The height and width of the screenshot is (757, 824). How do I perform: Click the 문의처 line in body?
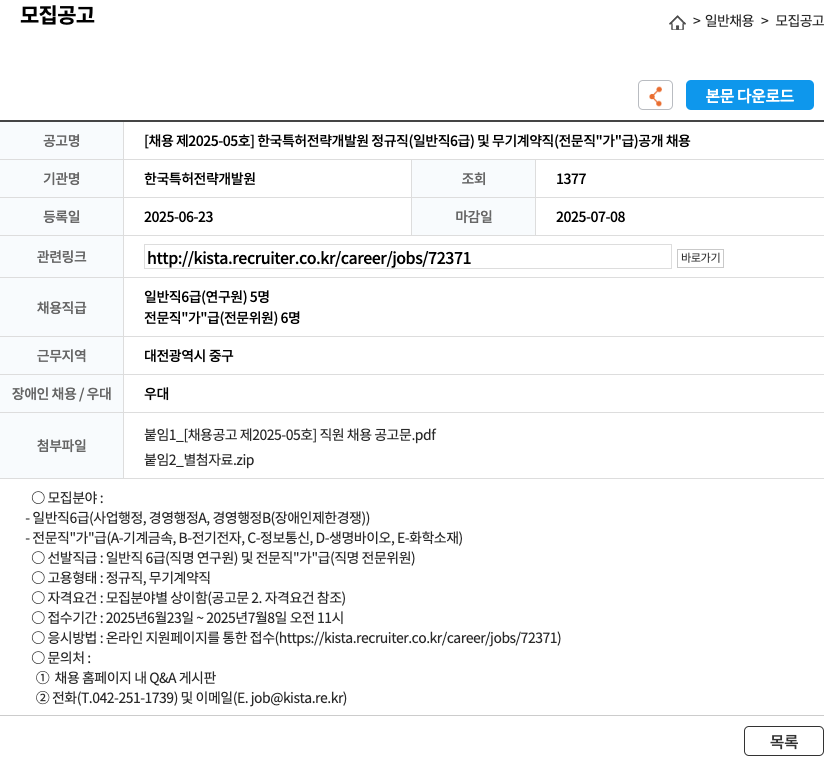tap(61, 658)
